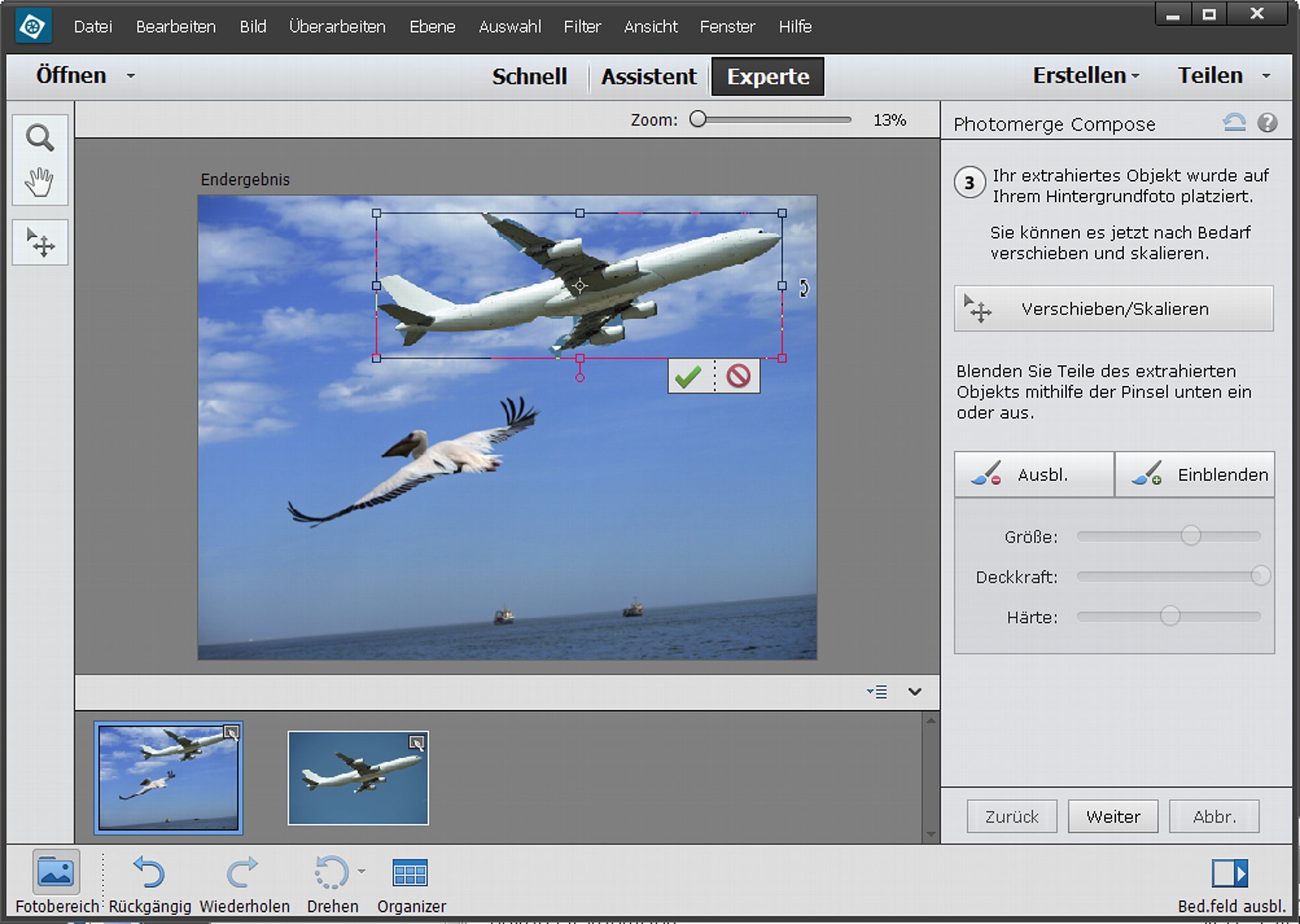The image size is (1300, 924).
Task: Click the Größe slider handle
Action: click(x=1190, y=535)
